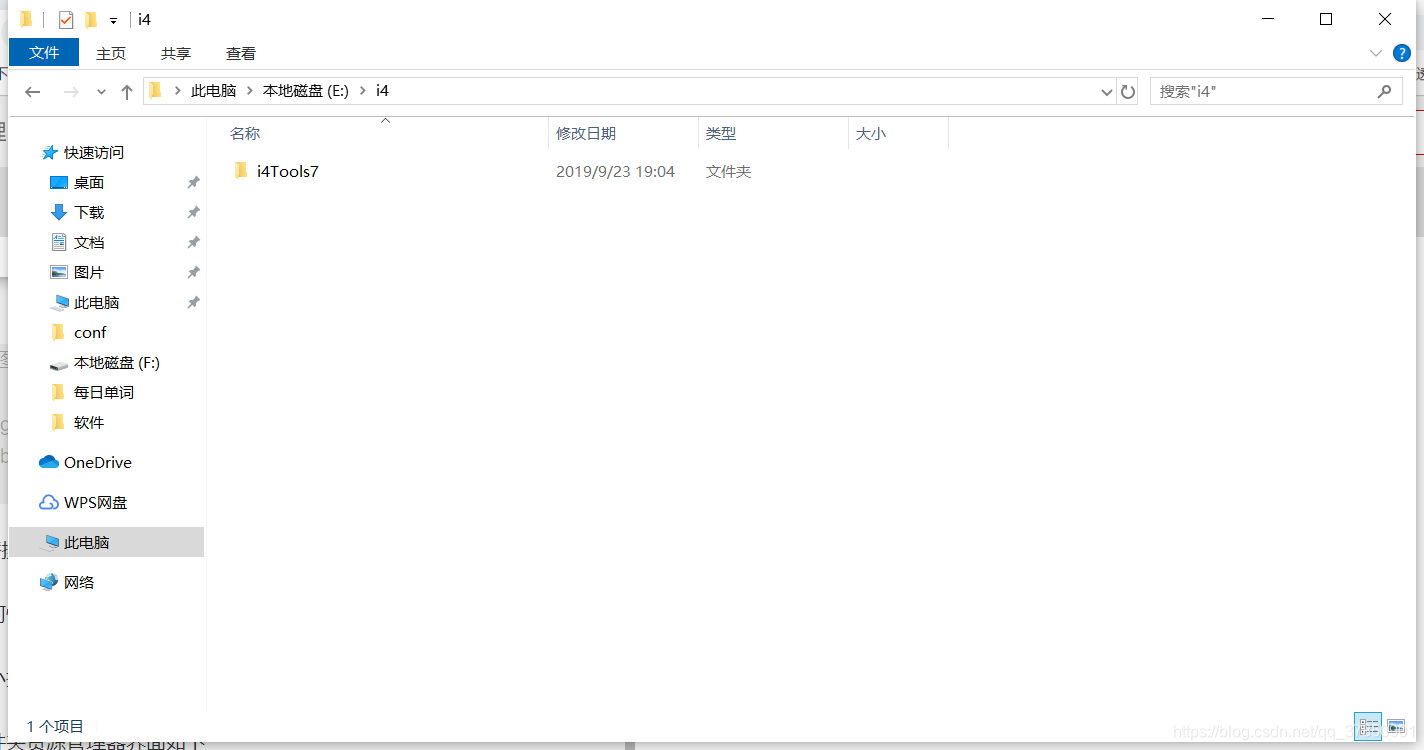
Task: Click the refresh icon in address bar
Action: point(1128,90)
